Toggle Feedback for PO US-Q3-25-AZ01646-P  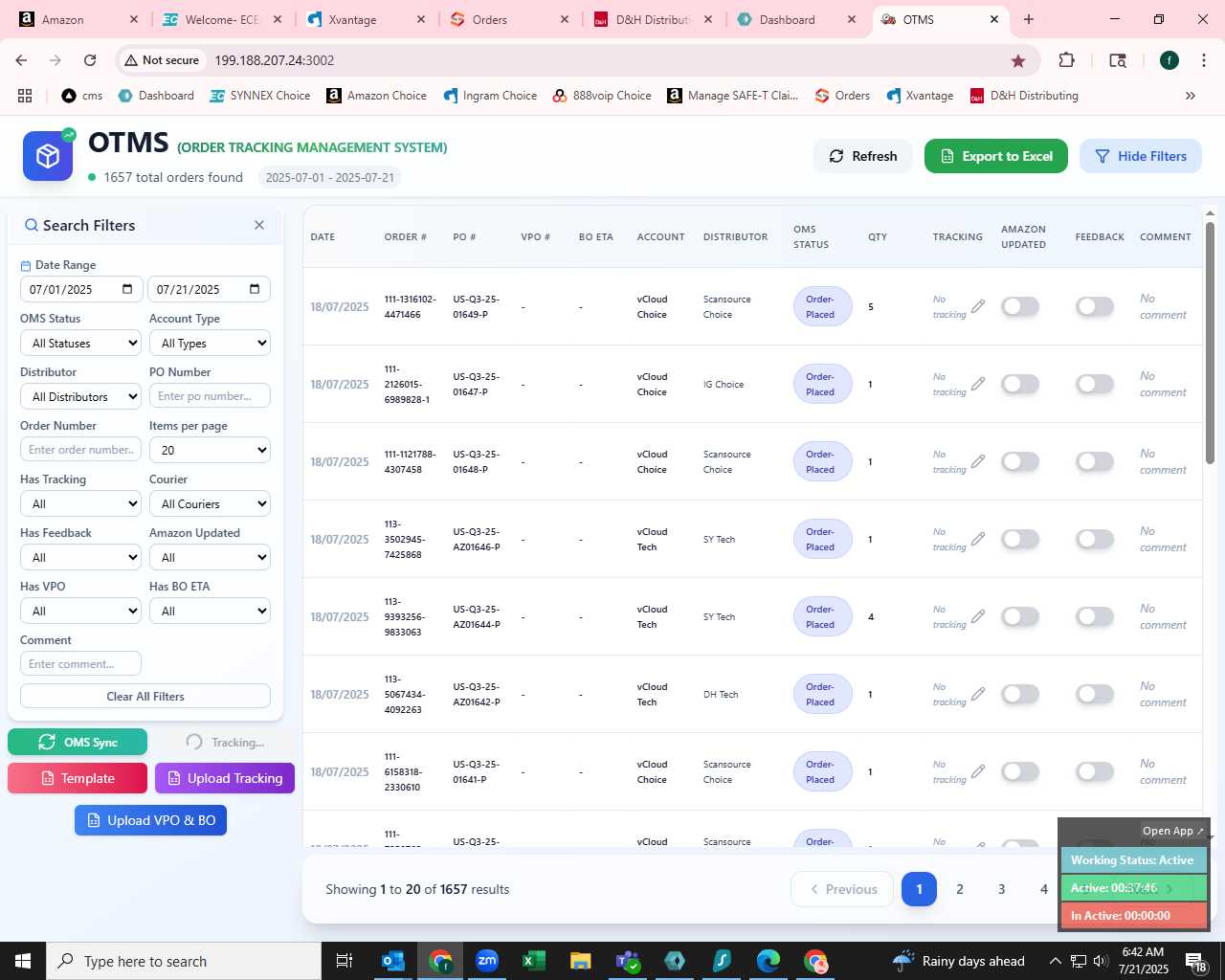pos(1095,539)
